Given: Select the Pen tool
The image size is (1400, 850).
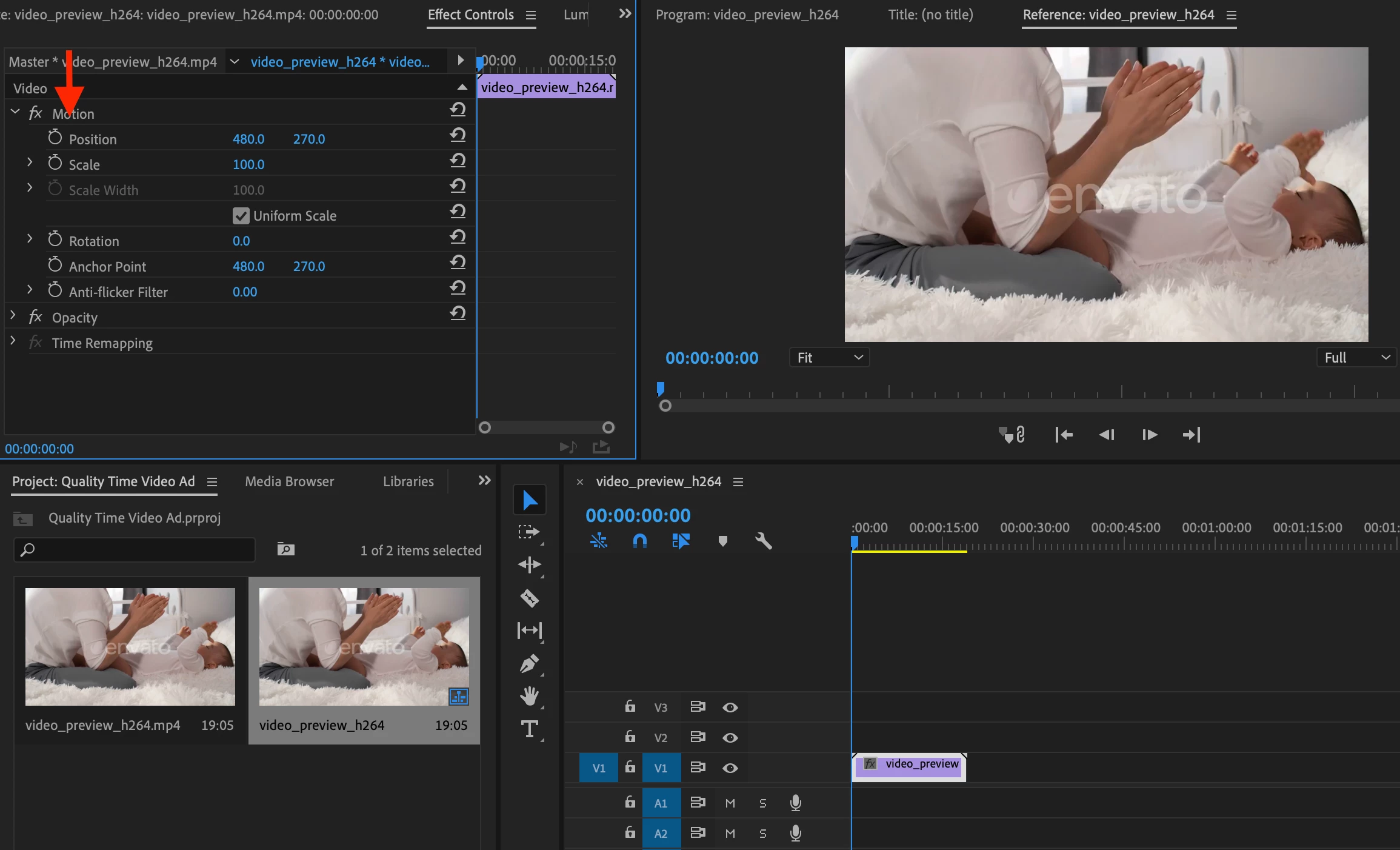Looking at the screenshot, I should tap(529, 664).
